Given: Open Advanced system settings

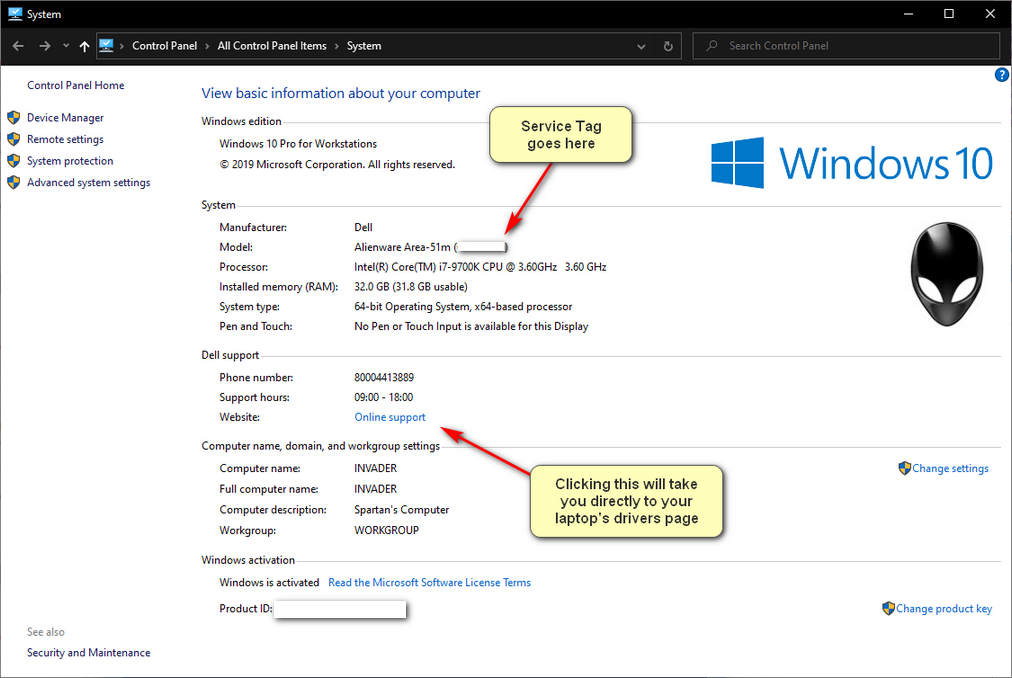Looking at the screenshot, I should pos(88,183).
